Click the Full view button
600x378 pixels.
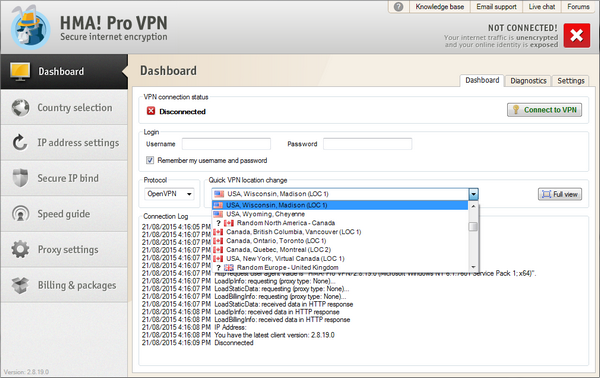coord(560,194)
